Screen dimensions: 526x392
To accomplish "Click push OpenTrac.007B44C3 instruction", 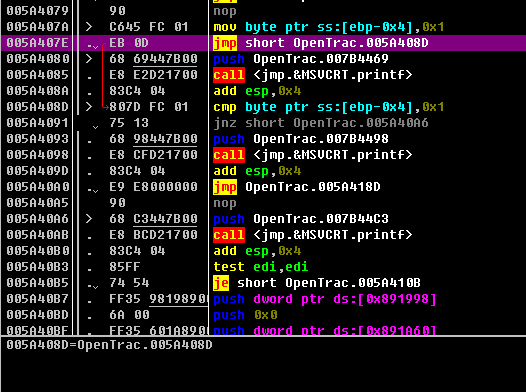I will click(x=301, y=219).
